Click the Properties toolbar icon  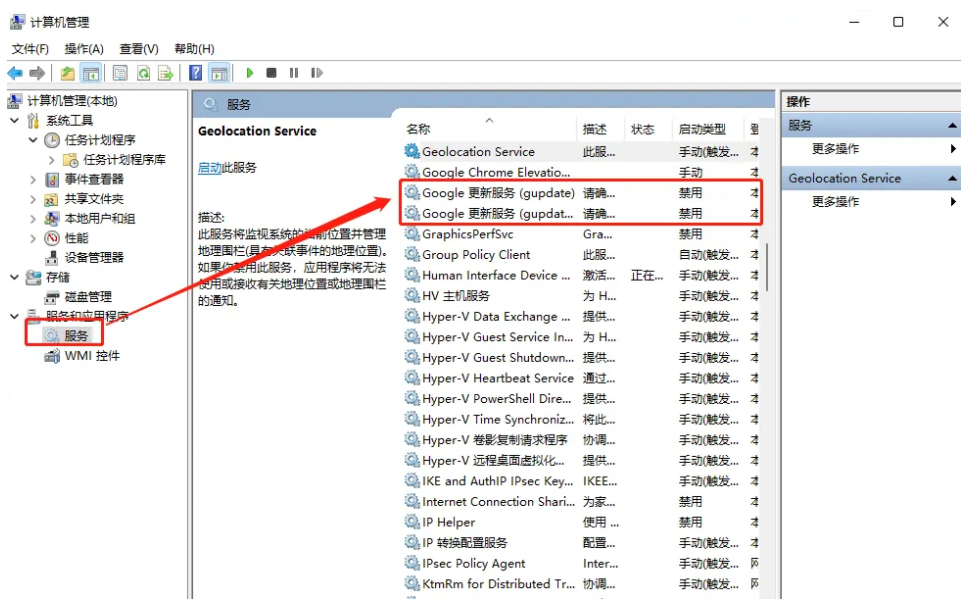(120, 73)
